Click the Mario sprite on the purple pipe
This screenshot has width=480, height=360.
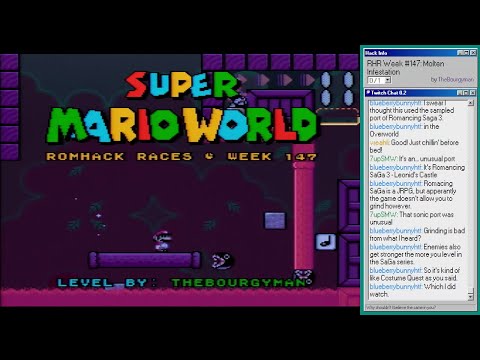click(x=162, y=240)
